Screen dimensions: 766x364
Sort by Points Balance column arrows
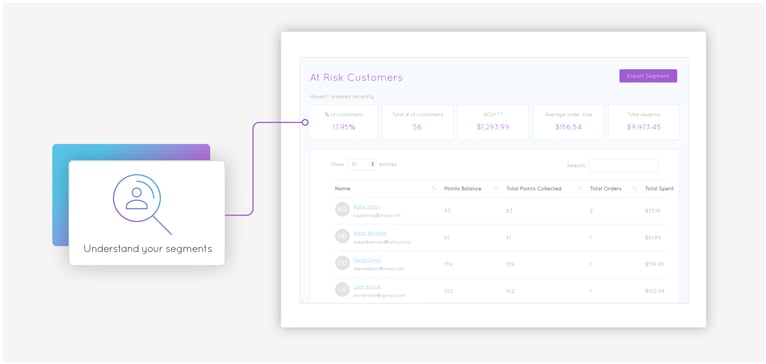point(496,189)
